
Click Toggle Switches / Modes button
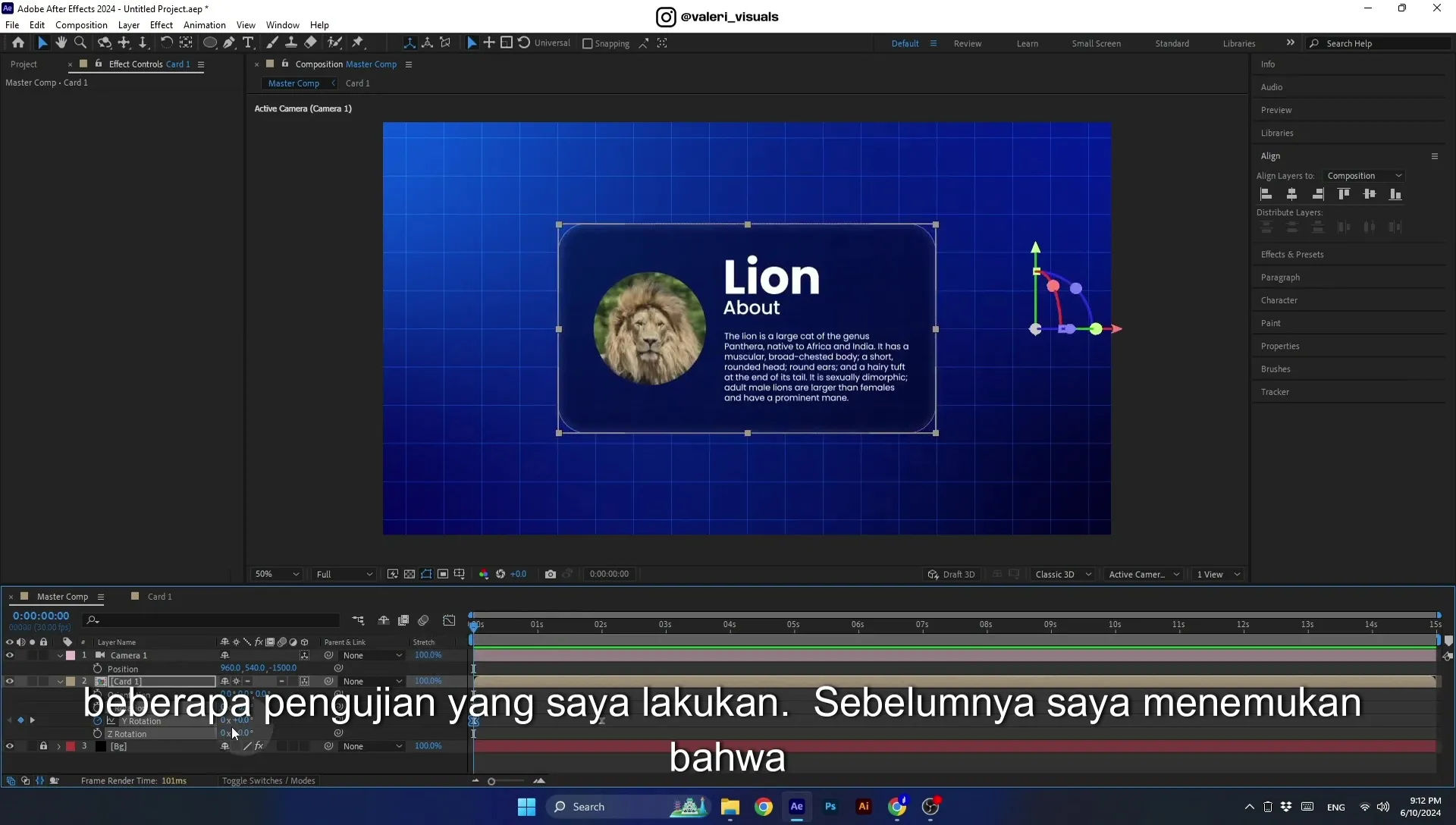pos(268,781)
